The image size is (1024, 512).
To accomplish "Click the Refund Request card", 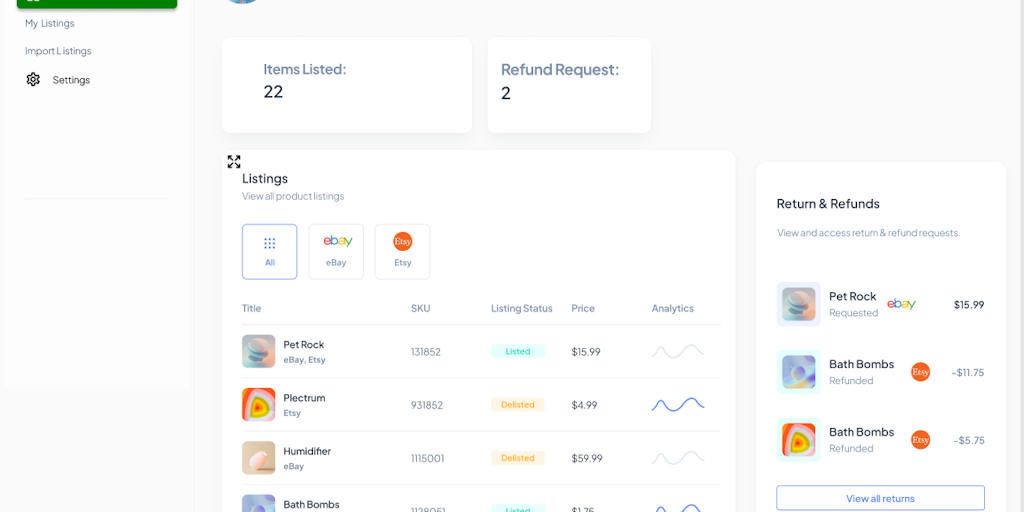I will coord(569,85).
